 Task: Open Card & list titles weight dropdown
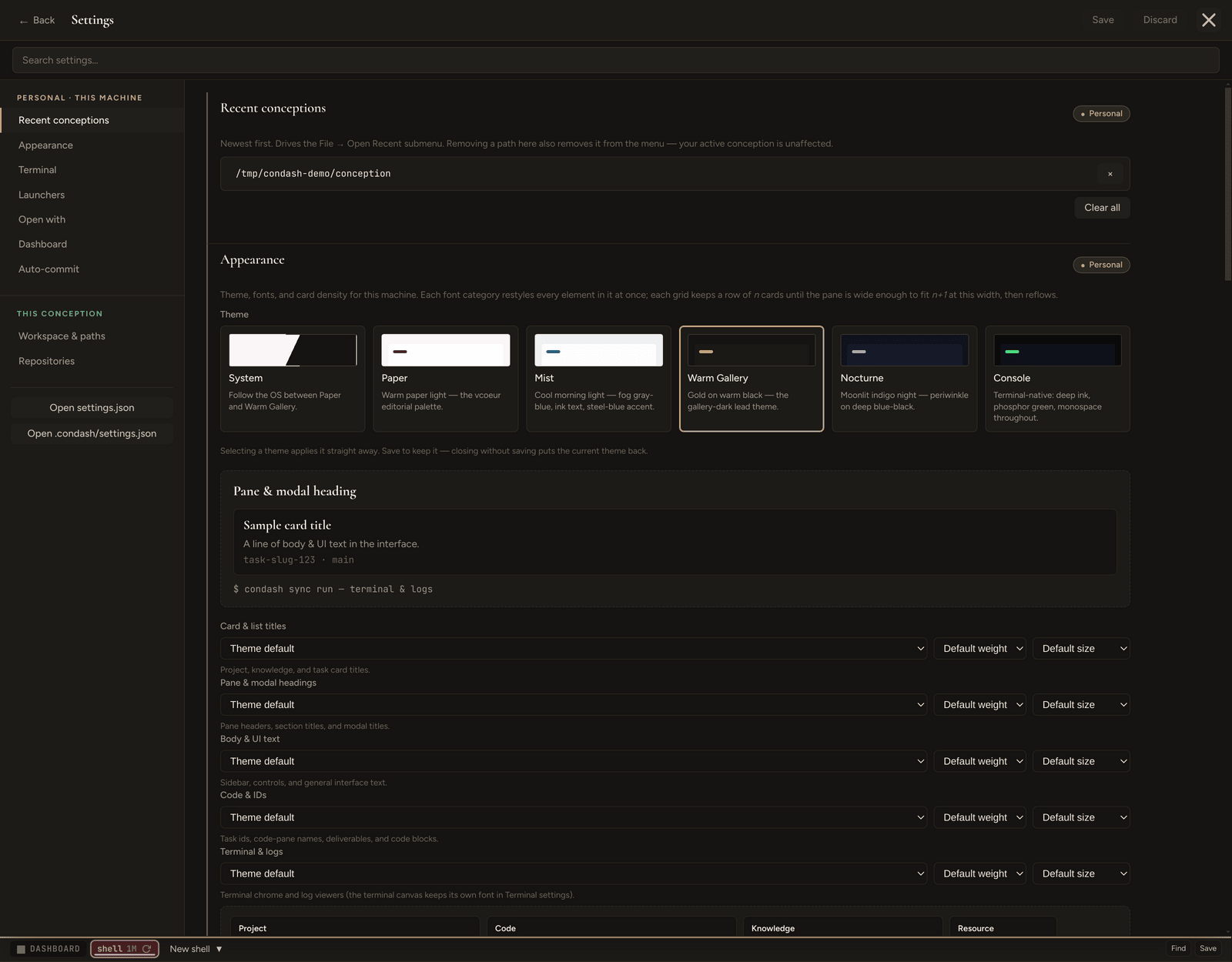tap(979, 649)
